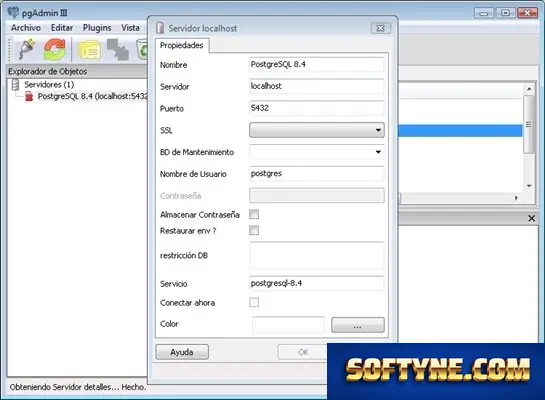Open color picker with the … button
This screenshot has width=545, height=400.
click(x=358, y=325)
